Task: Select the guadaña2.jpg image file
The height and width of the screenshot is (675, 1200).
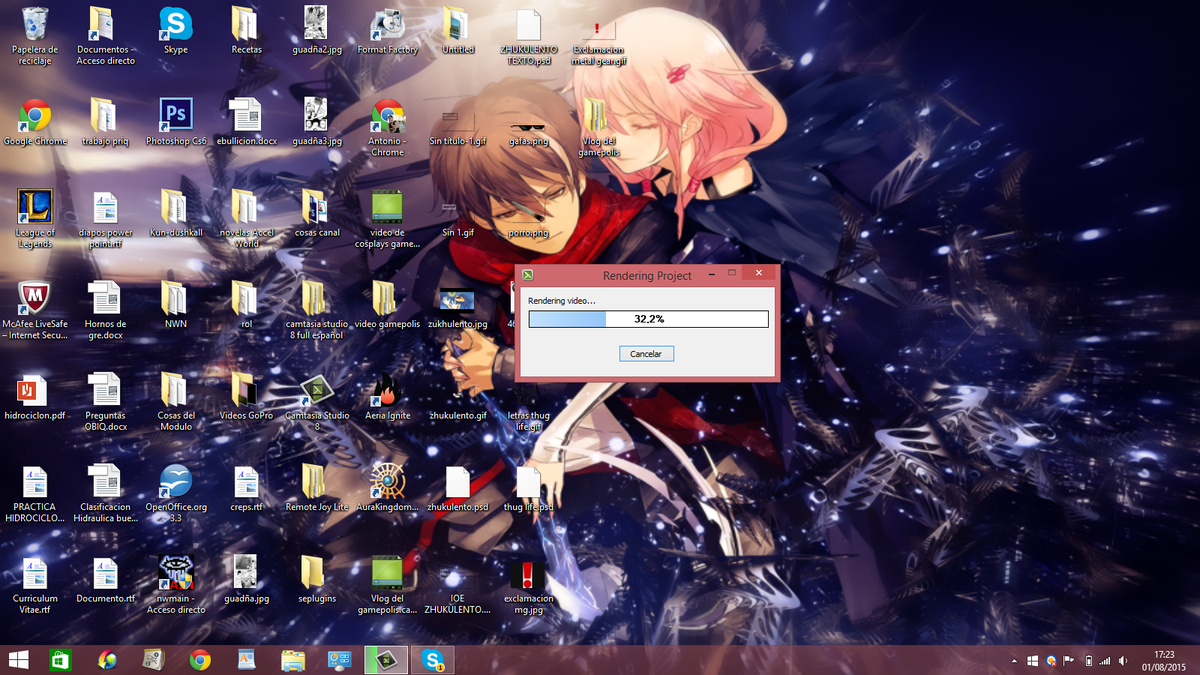Action: click(317, 29)
